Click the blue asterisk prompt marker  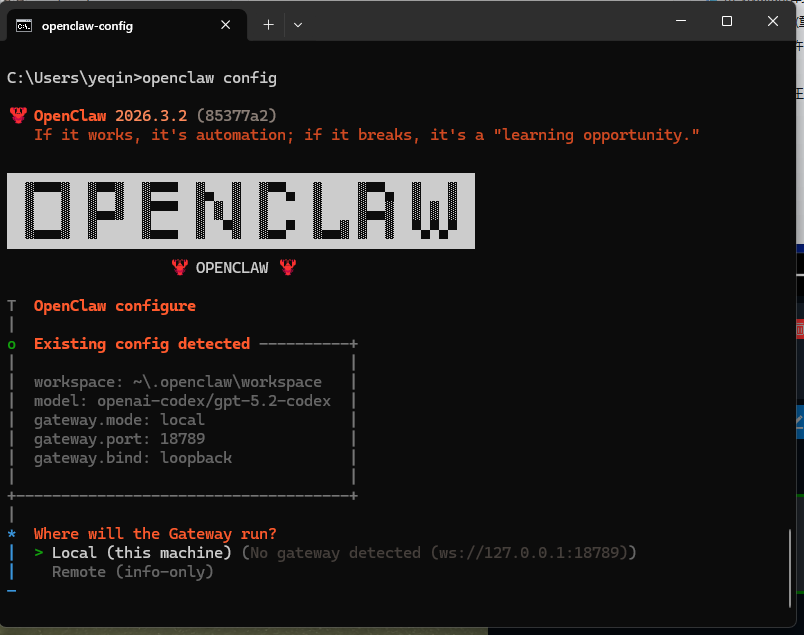tap(12, 534)
